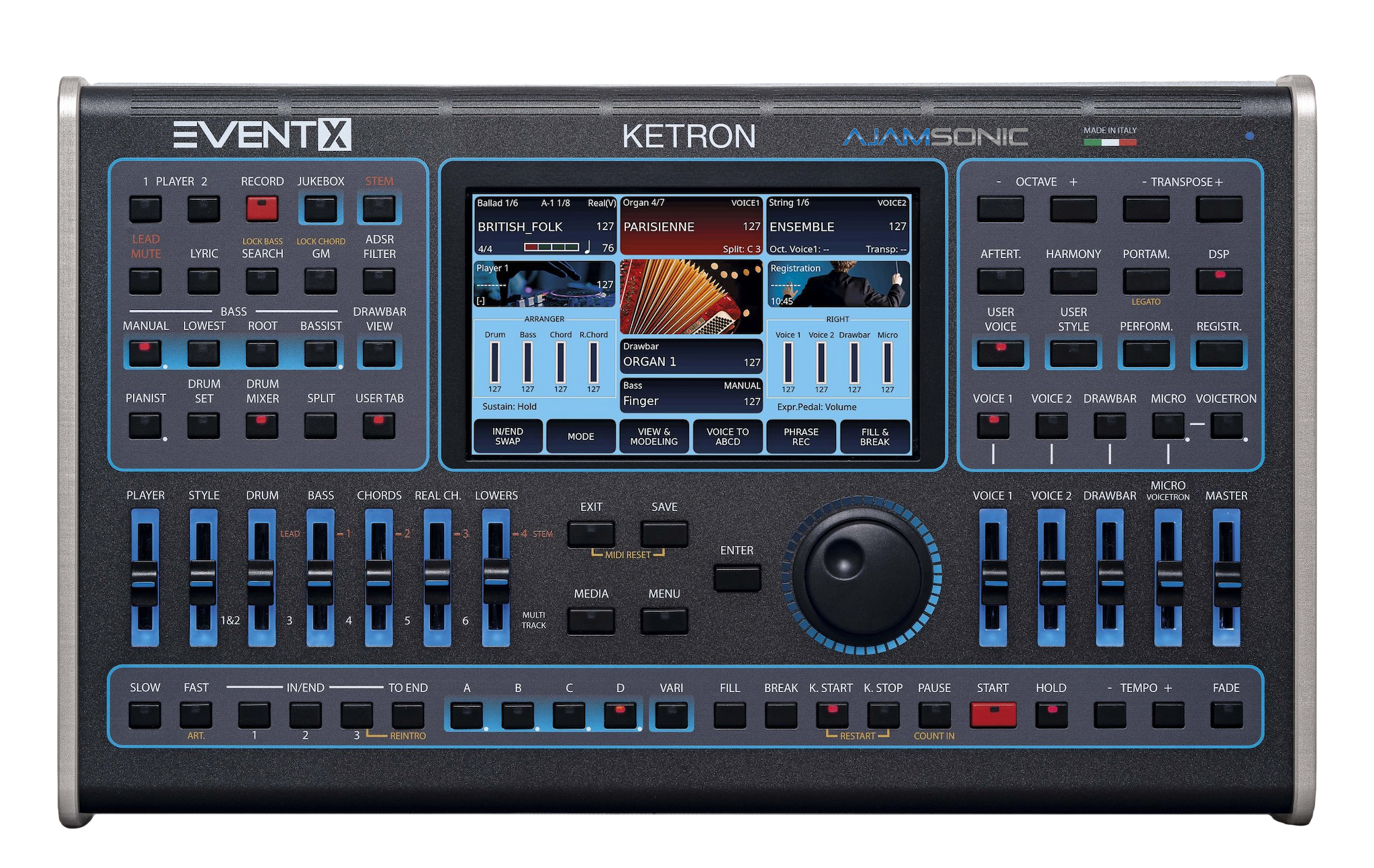Image resolution: width=1374 pixels, height=868 pixels.
Task: Tap the accordion image on screen
Action: pyautogui.click(x=691, y=297)
